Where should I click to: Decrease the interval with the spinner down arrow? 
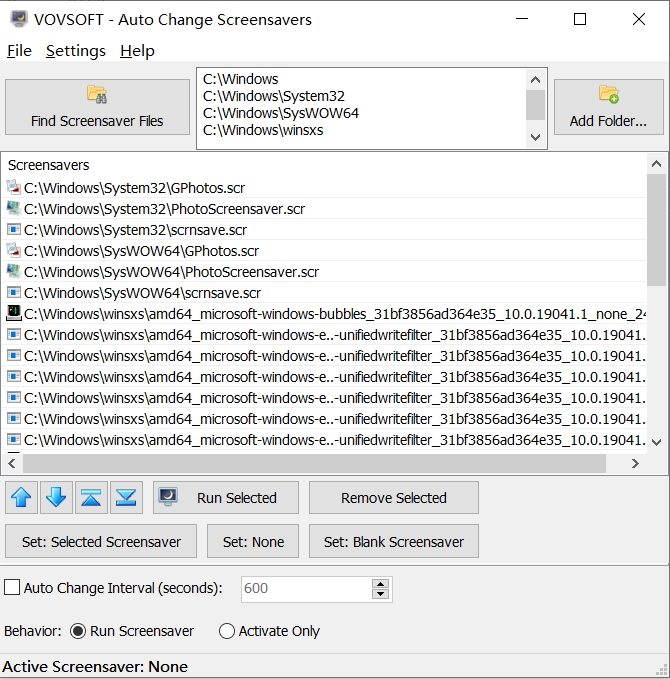[380, 594]
